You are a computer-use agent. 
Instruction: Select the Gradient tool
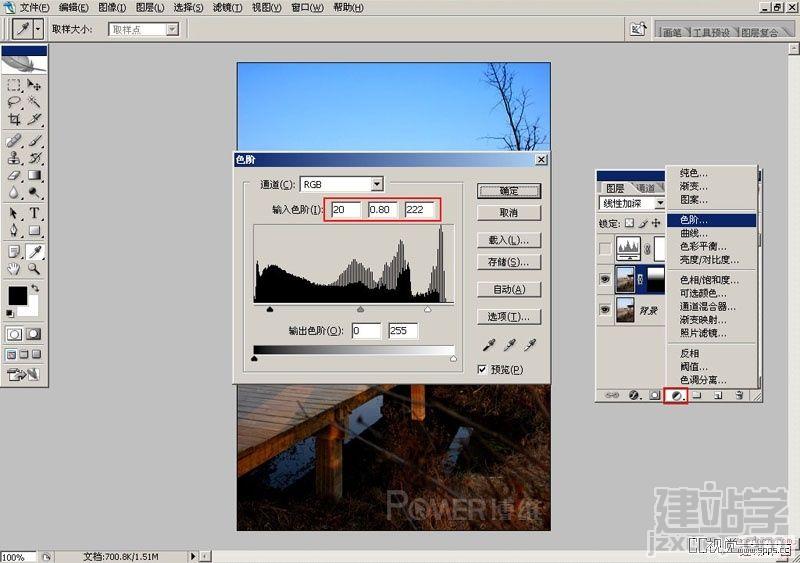pyautogui.click(x=34, y=175)
